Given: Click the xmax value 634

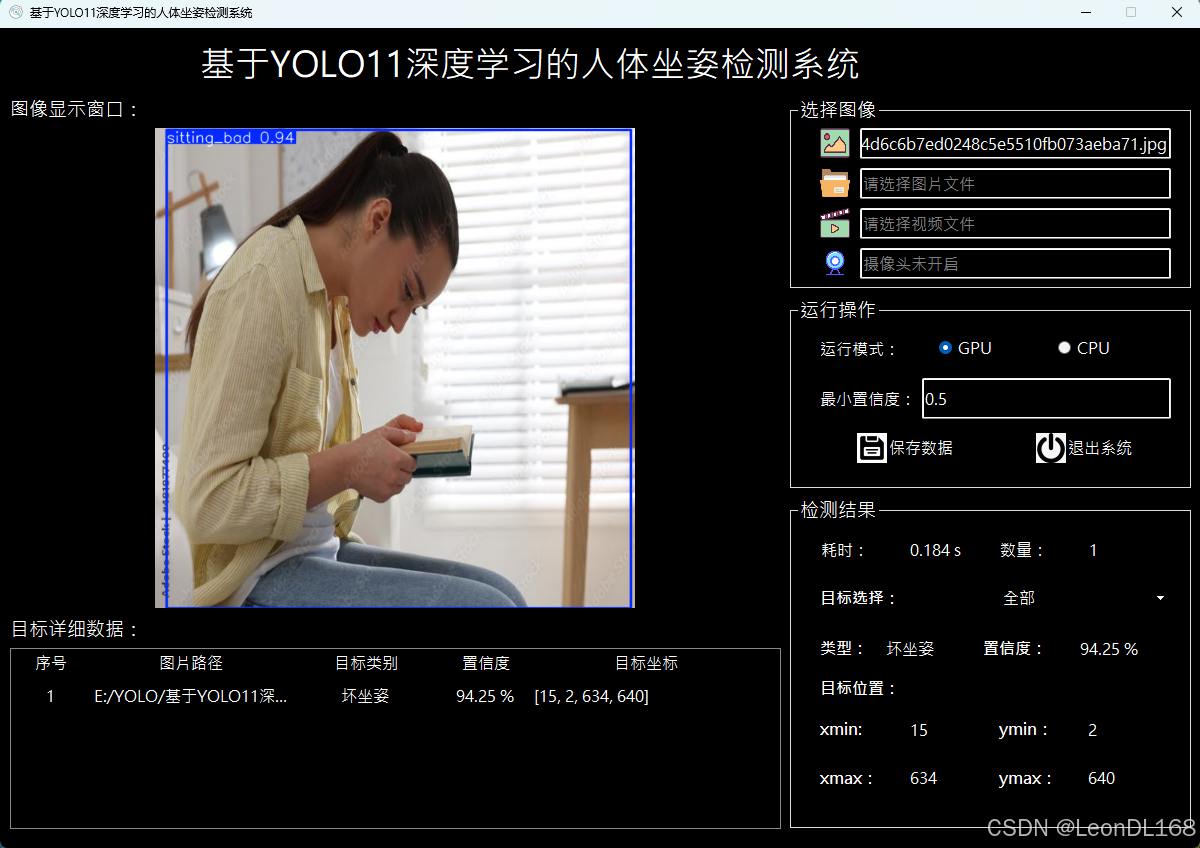Looking at the screenshot, I should pyautogui.click(x=923, y=778).
